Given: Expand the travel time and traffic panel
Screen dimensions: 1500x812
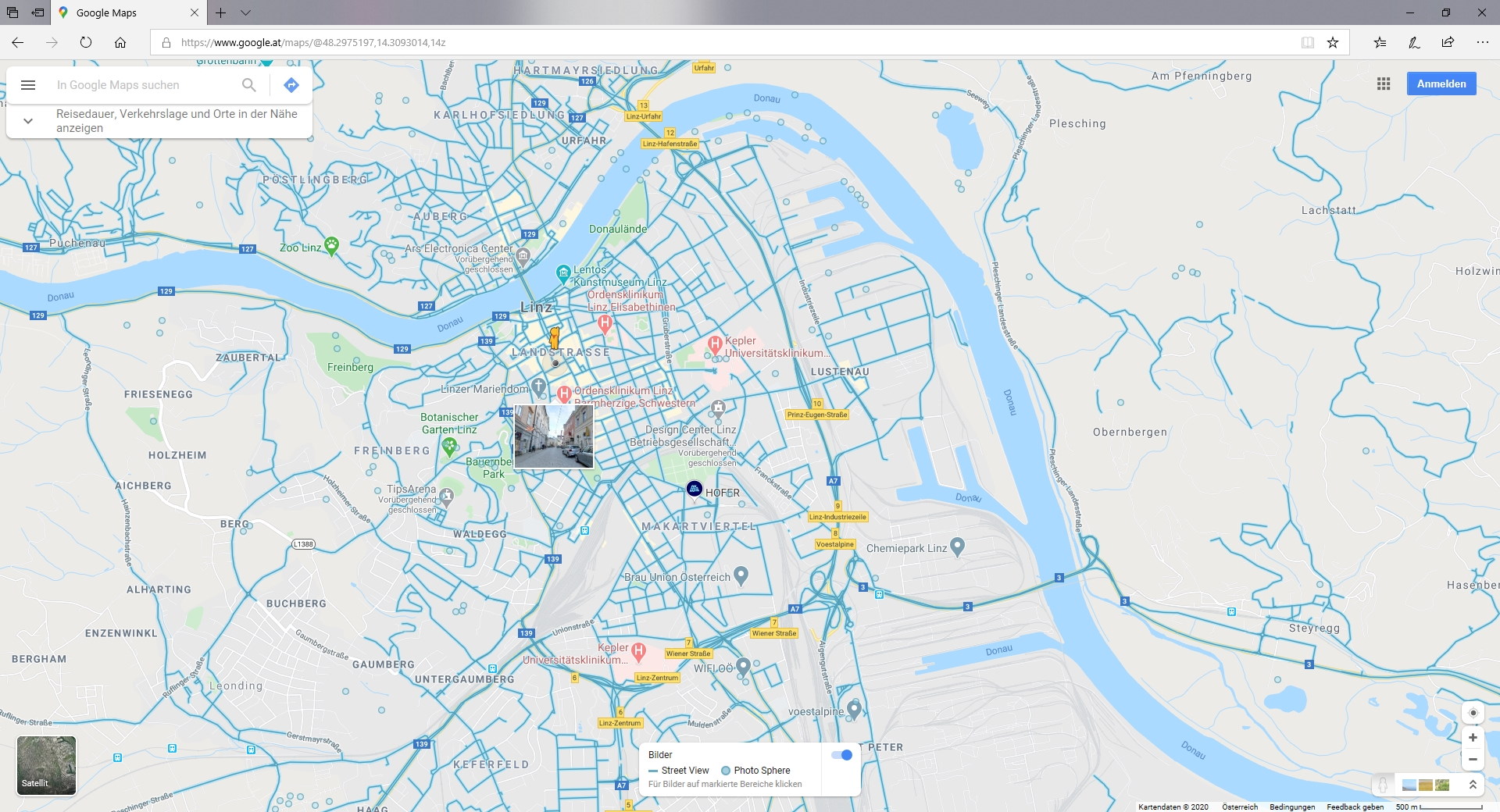Looking at the screenshot, I should pyautogui.click(x=28, y=121).
